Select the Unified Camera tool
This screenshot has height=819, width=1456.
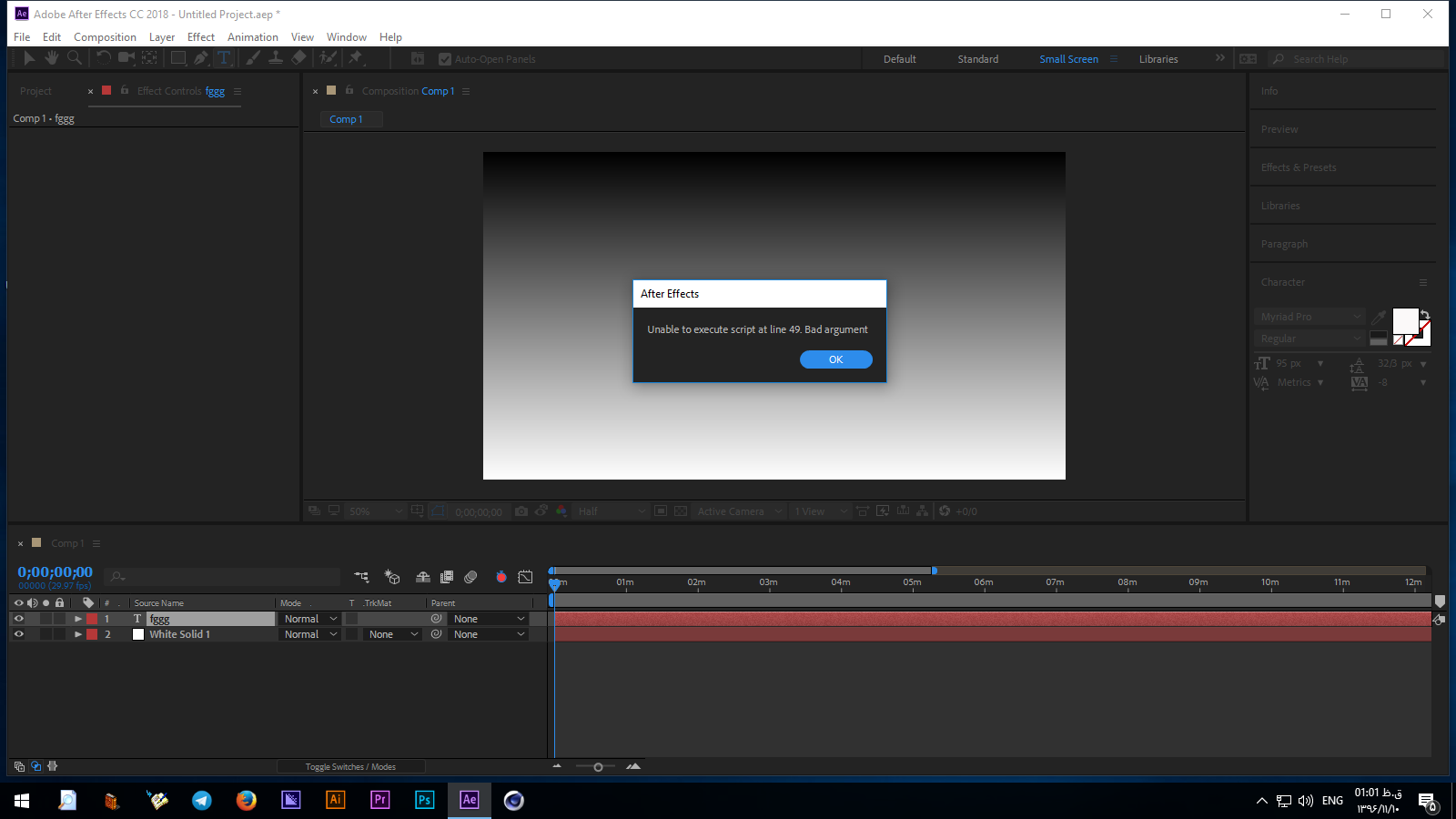coord(126,58)
